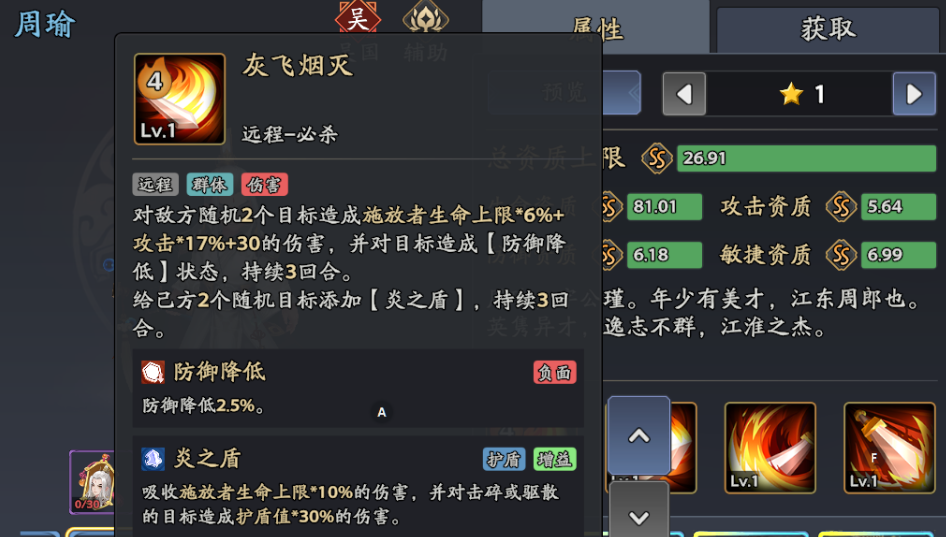Select the 防御降低 debuff icon
Screen dimensions: 946x537
pos(153,372)
